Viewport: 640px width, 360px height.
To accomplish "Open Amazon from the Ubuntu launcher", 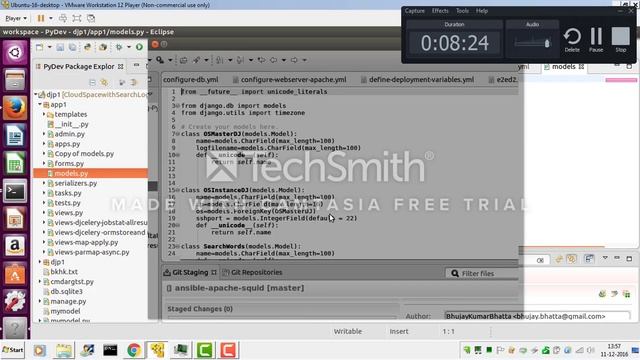I will 15,246.
